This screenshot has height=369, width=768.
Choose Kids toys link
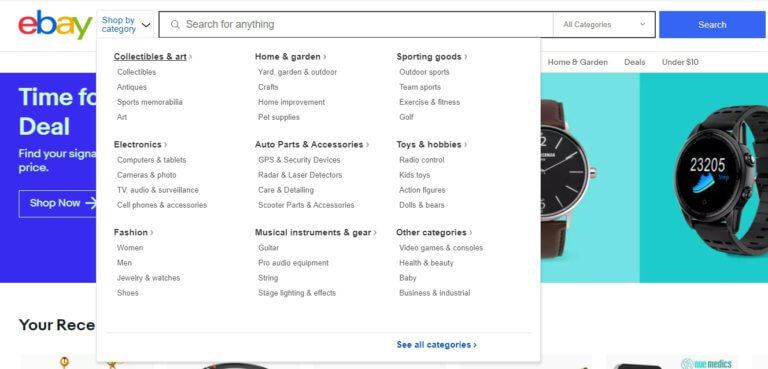(x=414, y=175)
